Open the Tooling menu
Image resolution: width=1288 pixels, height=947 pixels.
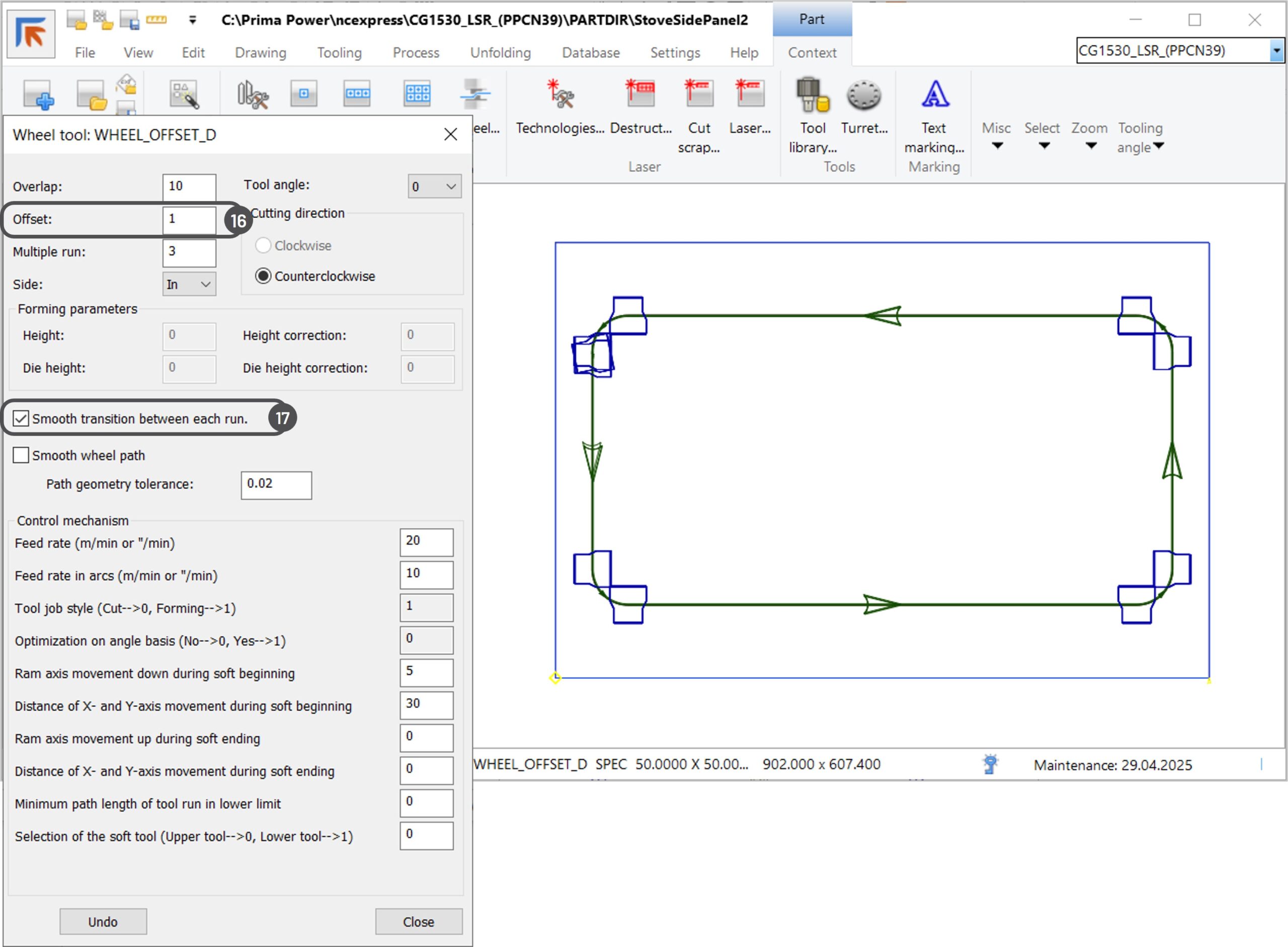coord(339,53)
